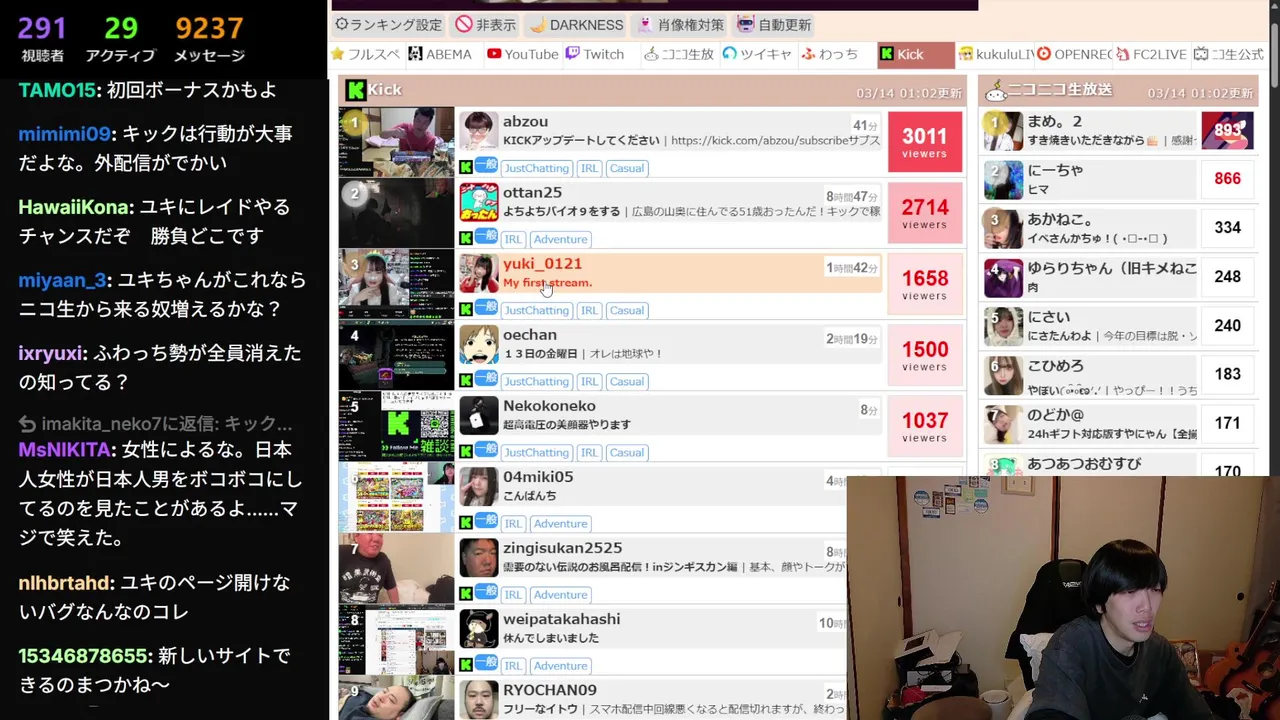The width and height of the screenshot is (1280, 720).
Task: Click RYOCHAN09's avatar icon
Action: click(478, 699)
